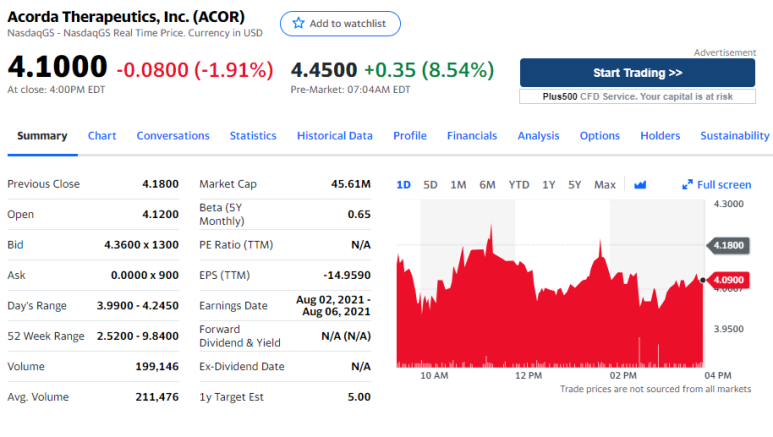Click the Previous Close value 4.1800
Image resolution: width=773 pixels, height=437 pixels.
point(160,184)
